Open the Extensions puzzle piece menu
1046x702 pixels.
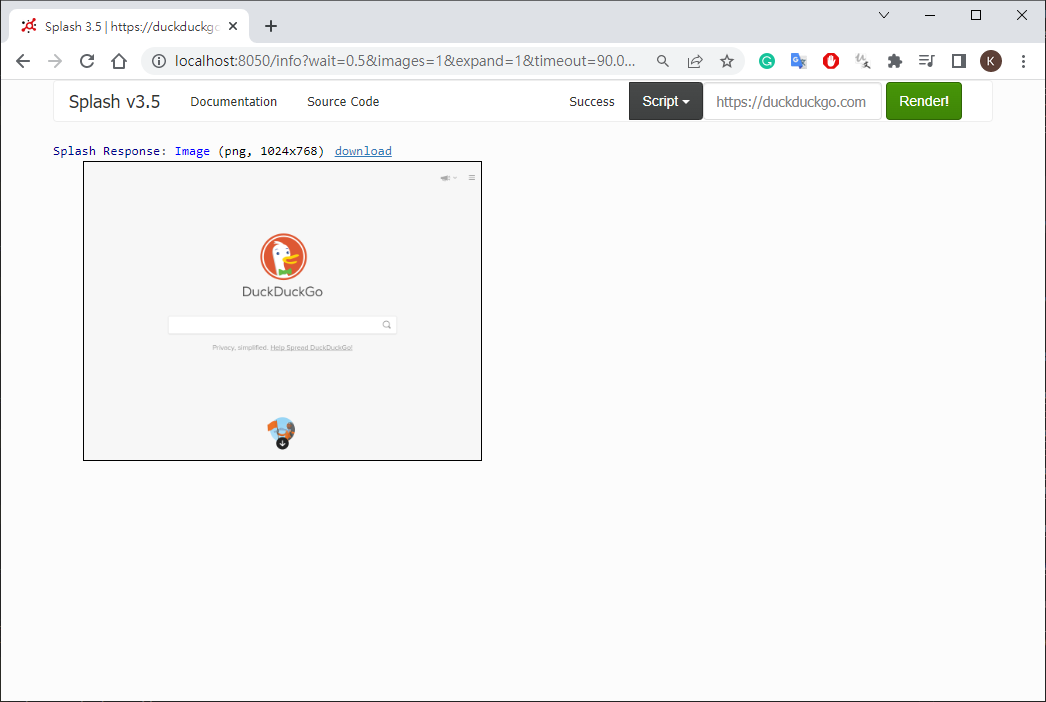click(x=895, y=61)
